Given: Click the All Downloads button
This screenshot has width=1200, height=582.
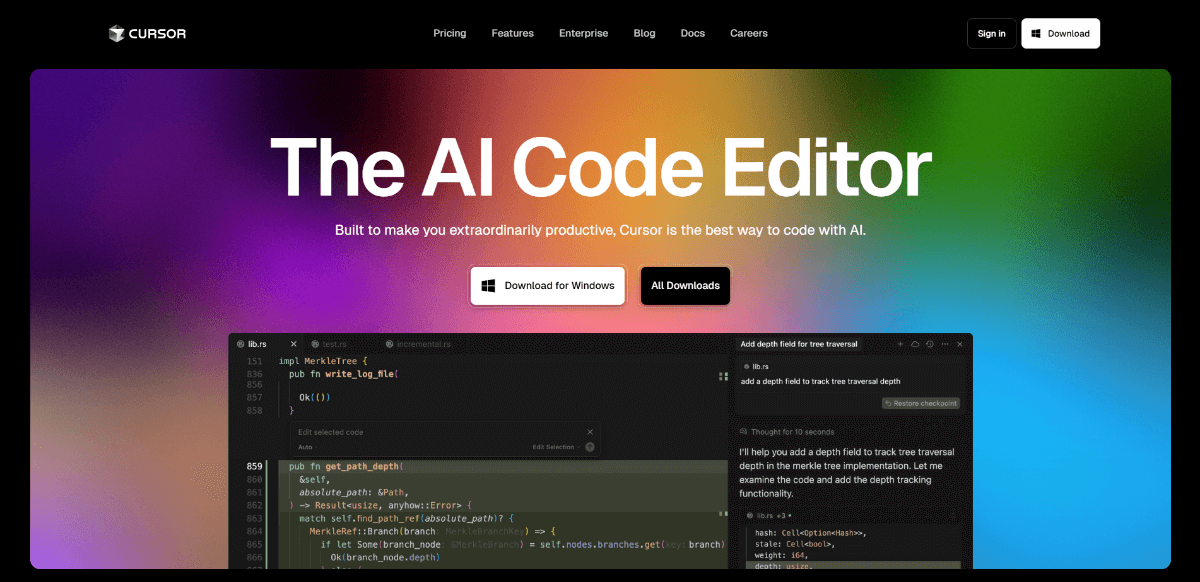Looking at the screenshot, I should pyautogui.click(x=686, y=286).
